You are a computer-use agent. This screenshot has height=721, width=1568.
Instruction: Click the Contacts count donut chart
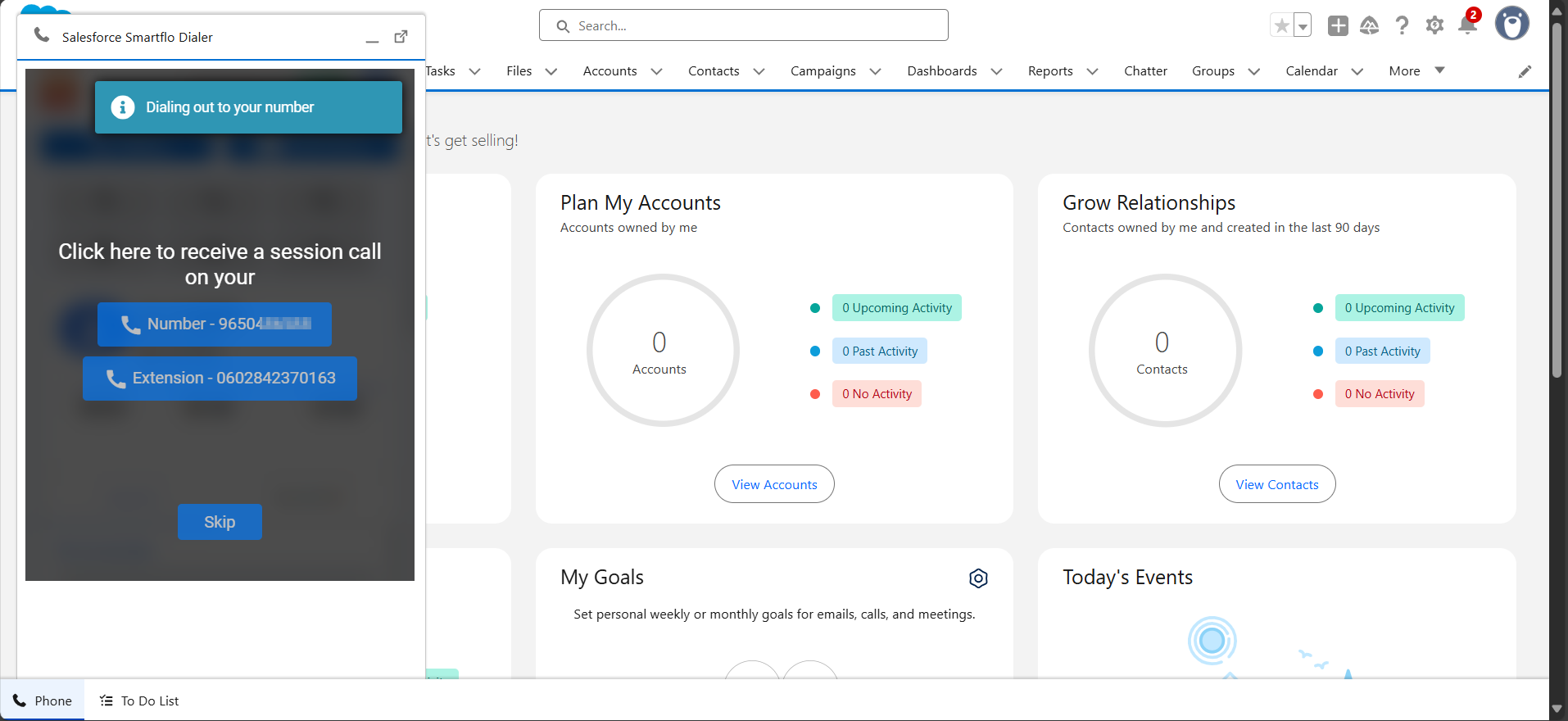[x=1165, y=350]
